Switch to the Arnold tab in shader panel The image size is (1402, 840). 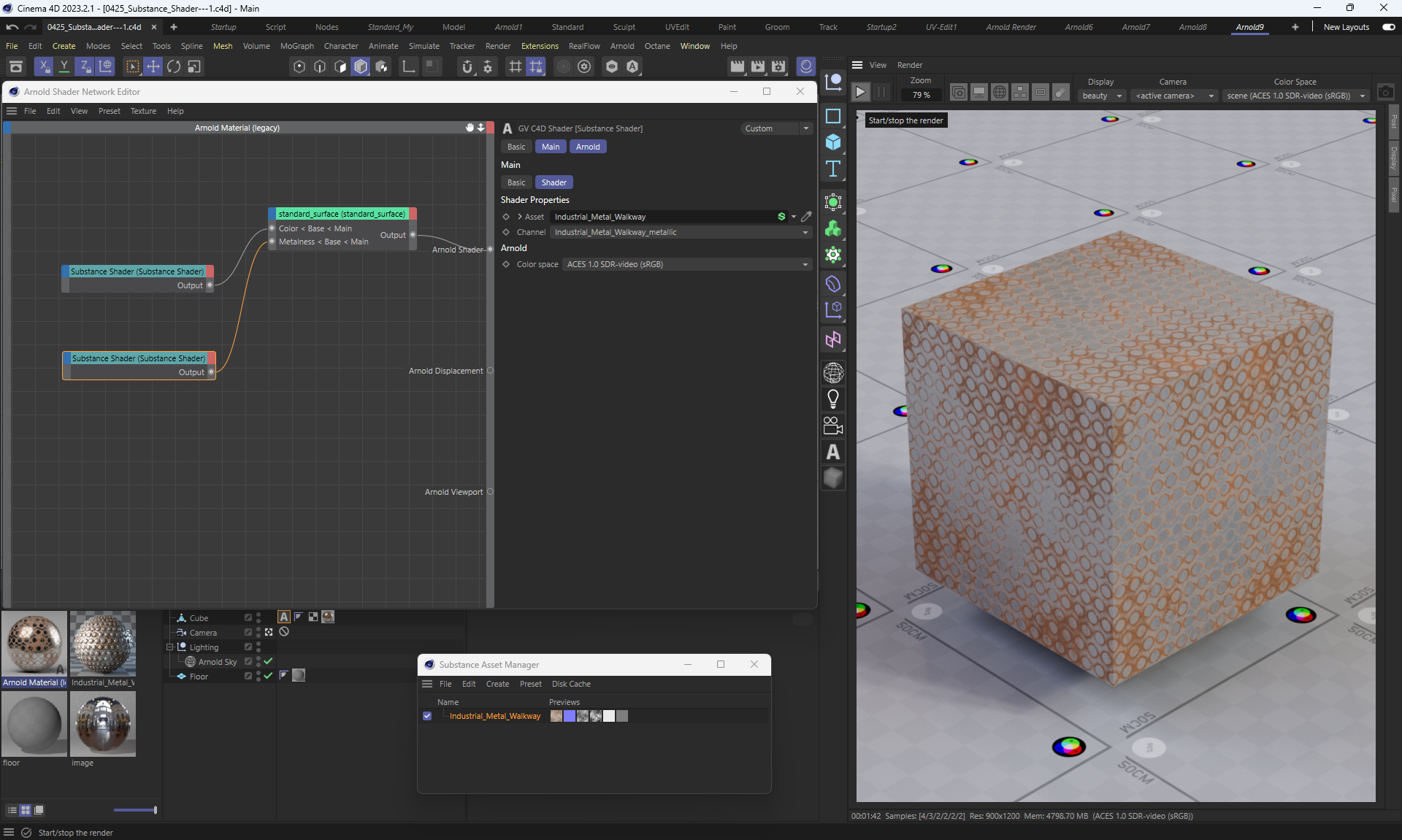coord(587,147)
